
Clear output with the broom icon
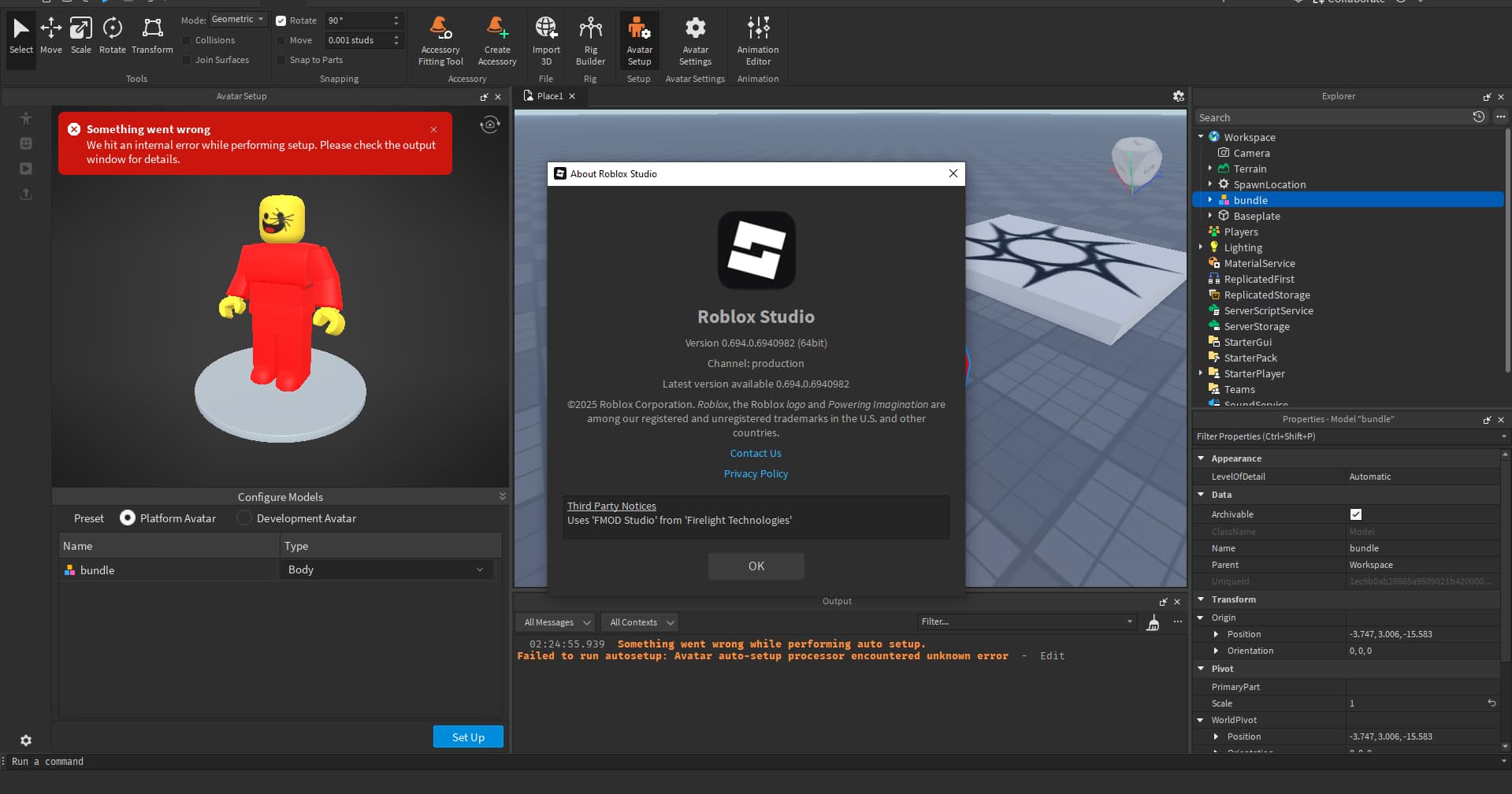click(1153, 623)
